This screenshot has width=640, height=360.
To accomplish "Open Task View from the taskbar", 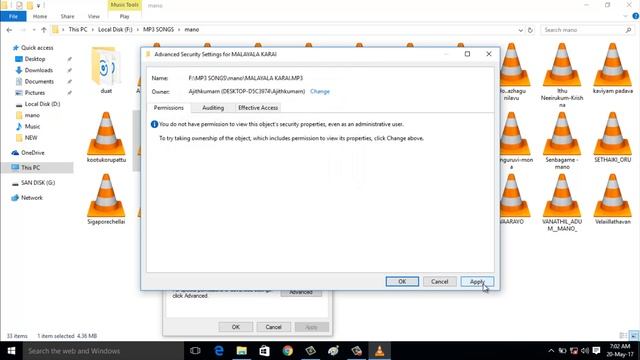I will point(195,351).
